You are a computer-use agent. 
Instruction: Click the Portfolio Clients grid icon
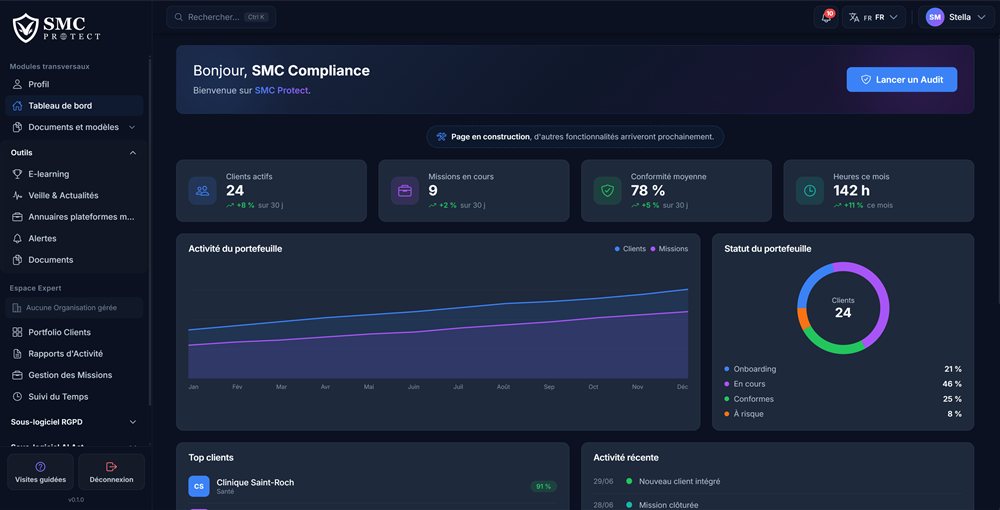(x=17, y=332)
